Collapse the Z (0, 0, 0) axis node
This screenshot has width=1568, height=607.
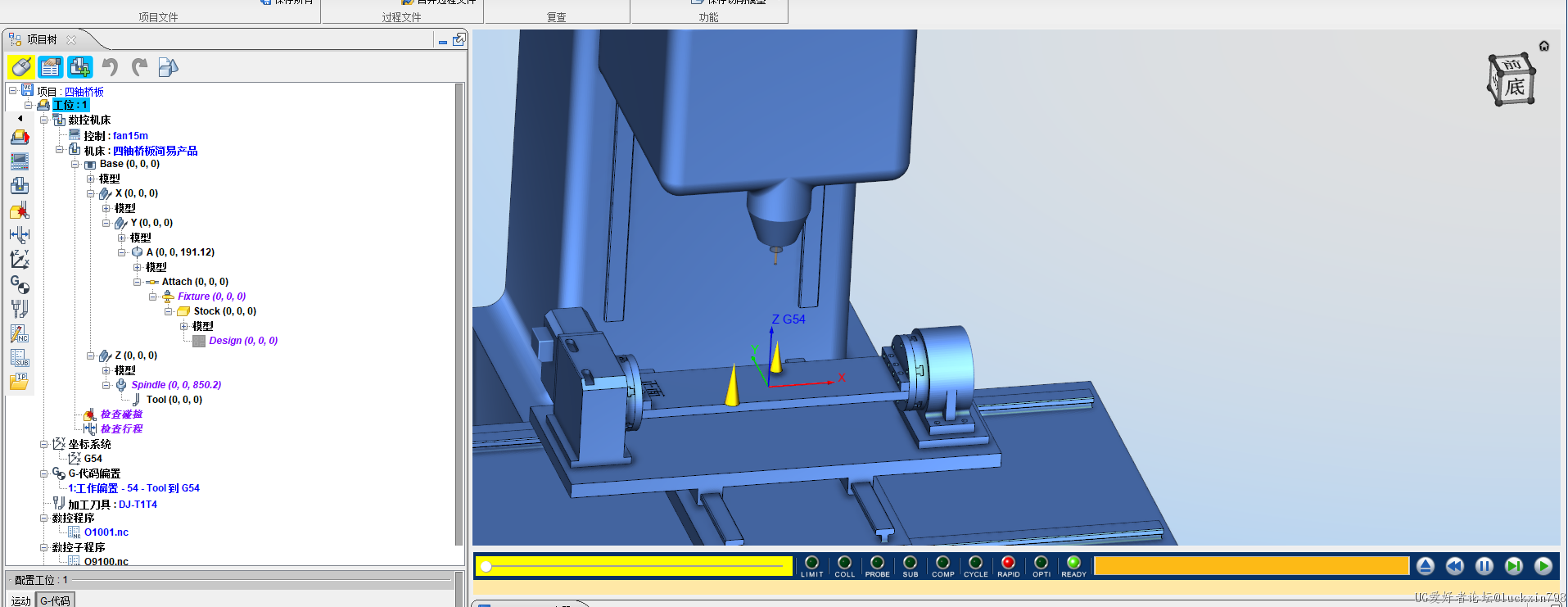pos(90,356)
